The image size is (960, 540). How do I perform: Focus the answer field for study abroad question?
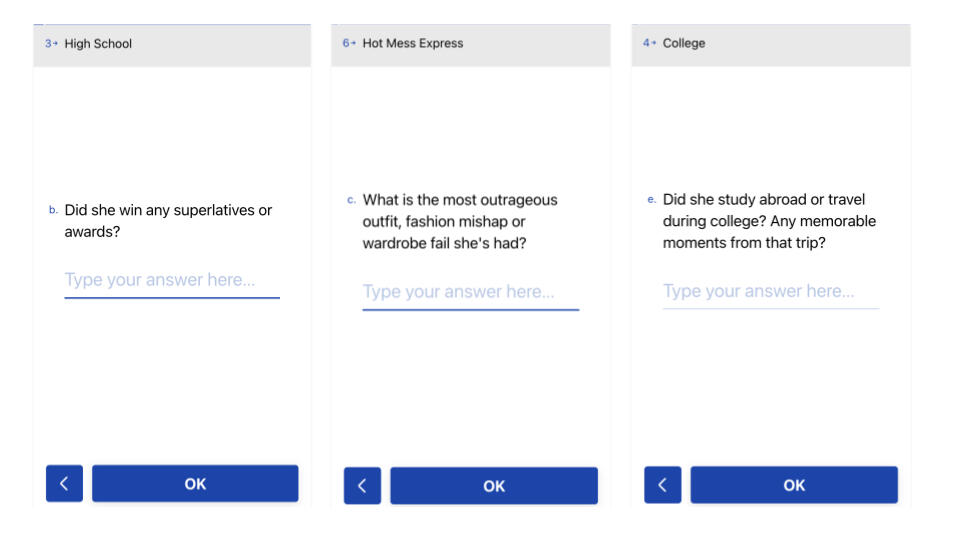[x=770, y=291]
